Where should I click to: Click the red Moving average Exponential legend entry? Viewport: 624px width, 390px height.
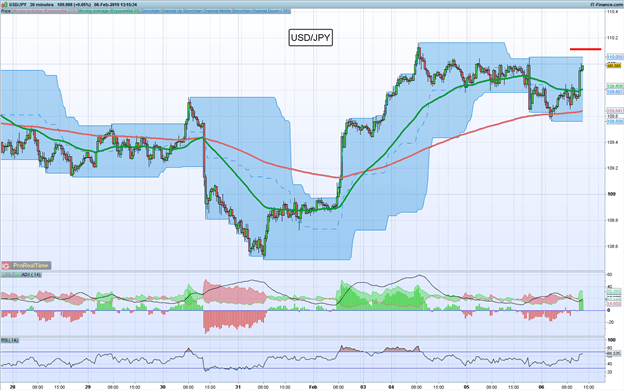[x=45, y=11]
